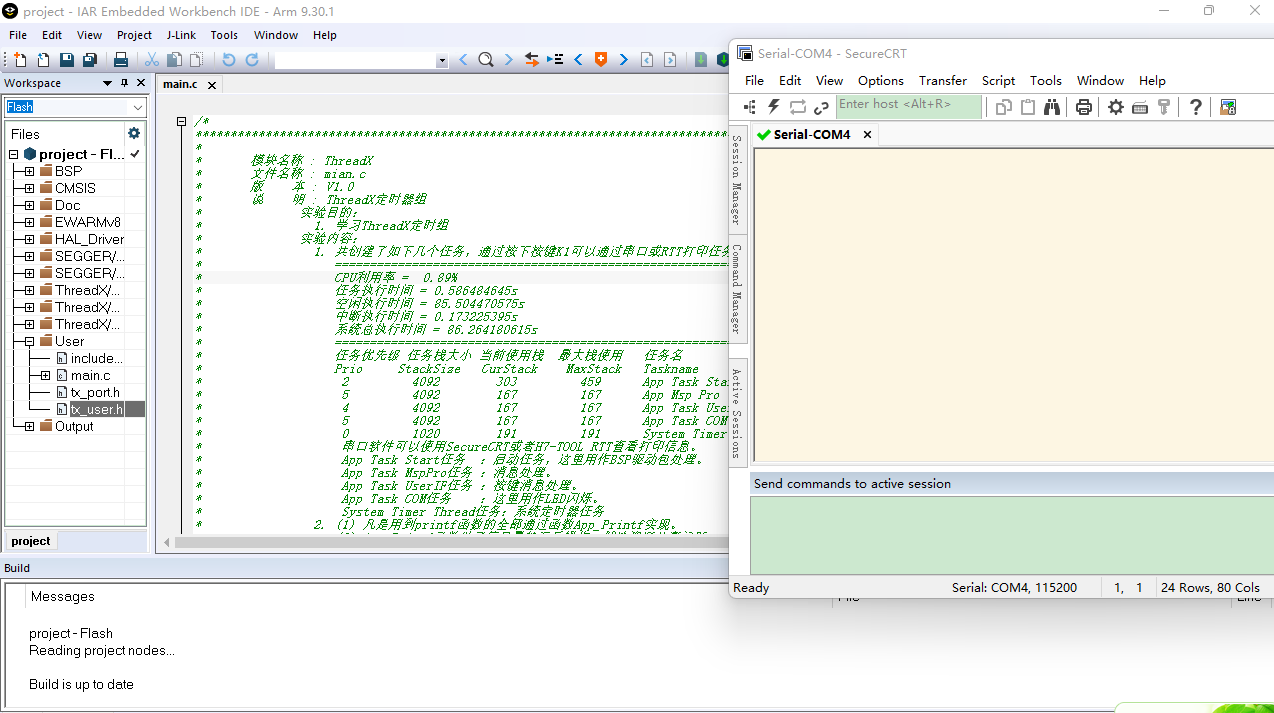Select tx_port.h in the Workspace tree
The image size is (1274, 713).
(95, 392)
